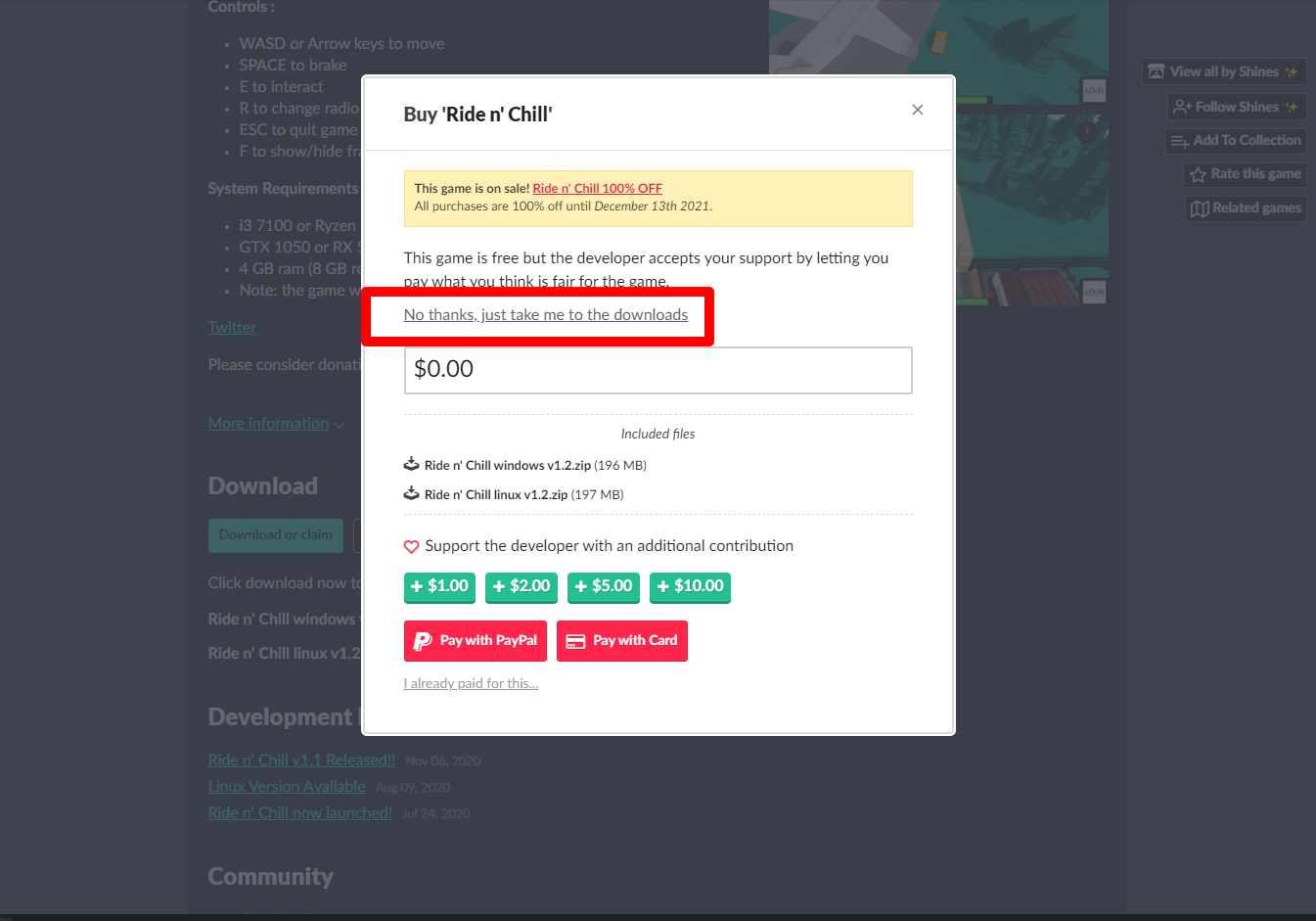Add $1.00 to the contribution
The height and width of the screenshot is (921, 1316).
[439, 586]
